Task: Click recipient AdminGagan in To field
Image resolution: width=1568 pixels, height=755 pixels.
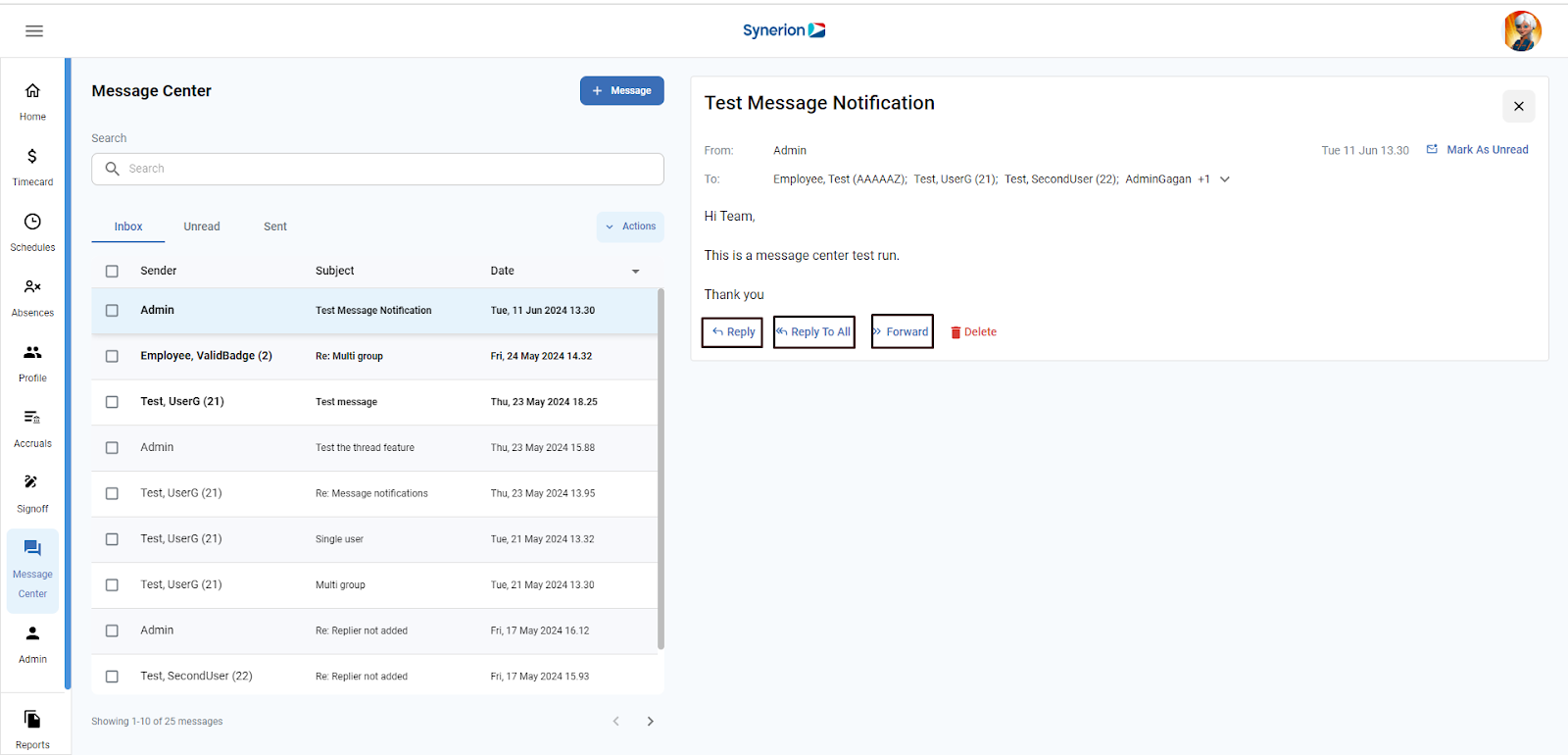Action: point(1157,179)
